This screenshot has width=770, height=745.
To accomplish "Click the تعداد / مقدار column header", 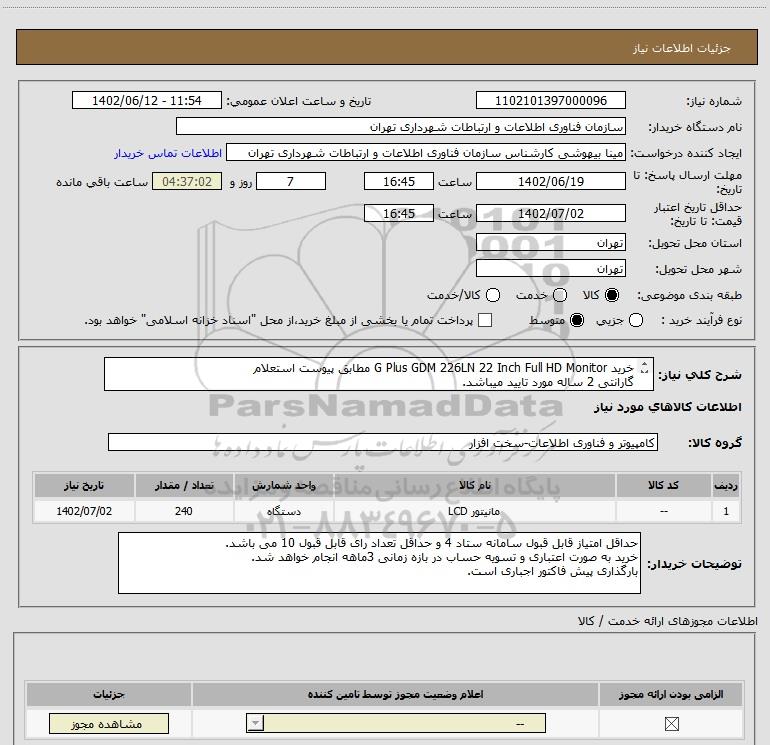I will pos(184,485).
